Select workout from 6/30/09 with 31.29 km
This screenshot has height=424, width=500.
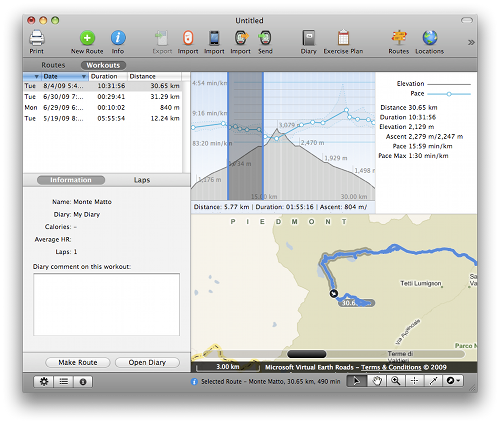pyautogui.click(x=102, y=97)
